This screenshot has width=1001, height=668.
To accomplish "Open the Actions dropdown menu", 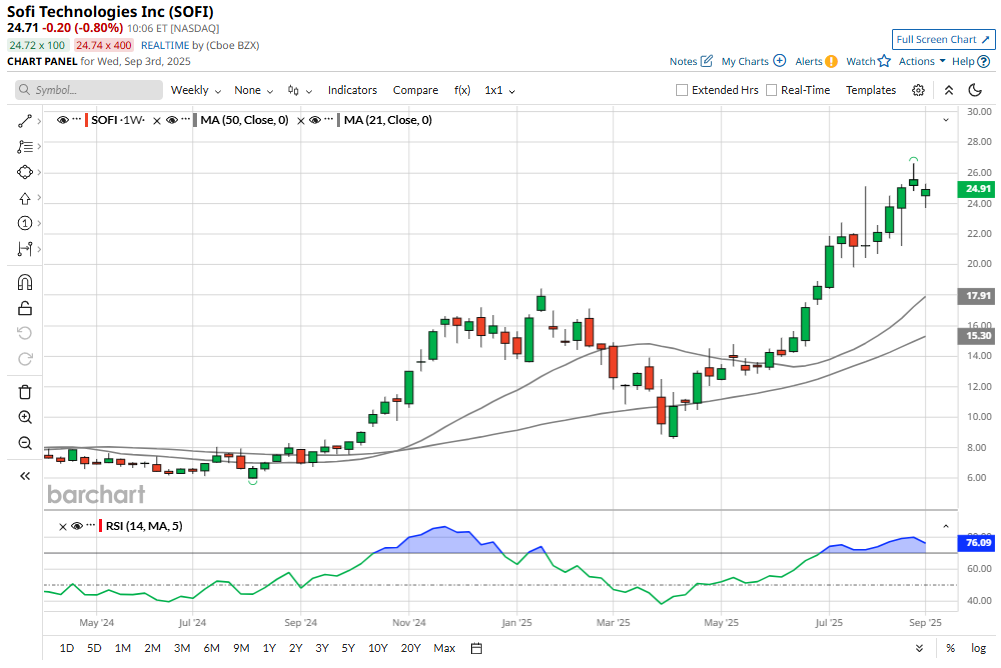I will click(x=922, y=61).
